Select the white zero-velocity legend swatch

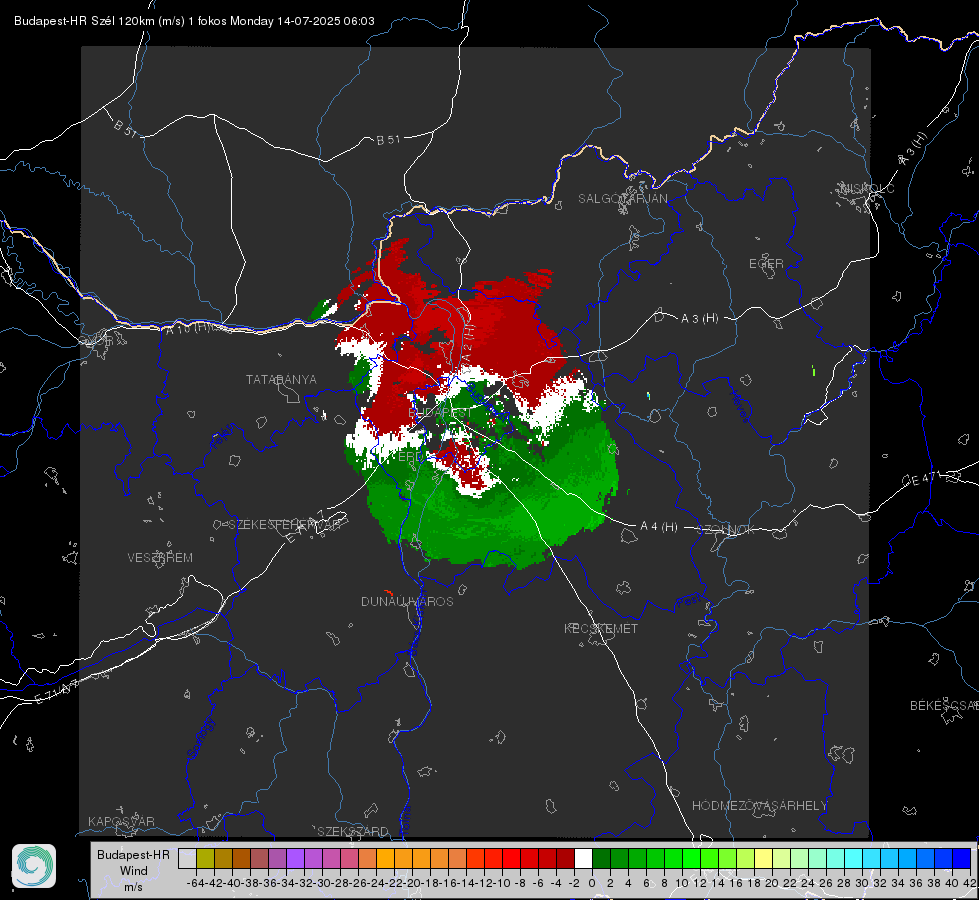coord(583,858)
